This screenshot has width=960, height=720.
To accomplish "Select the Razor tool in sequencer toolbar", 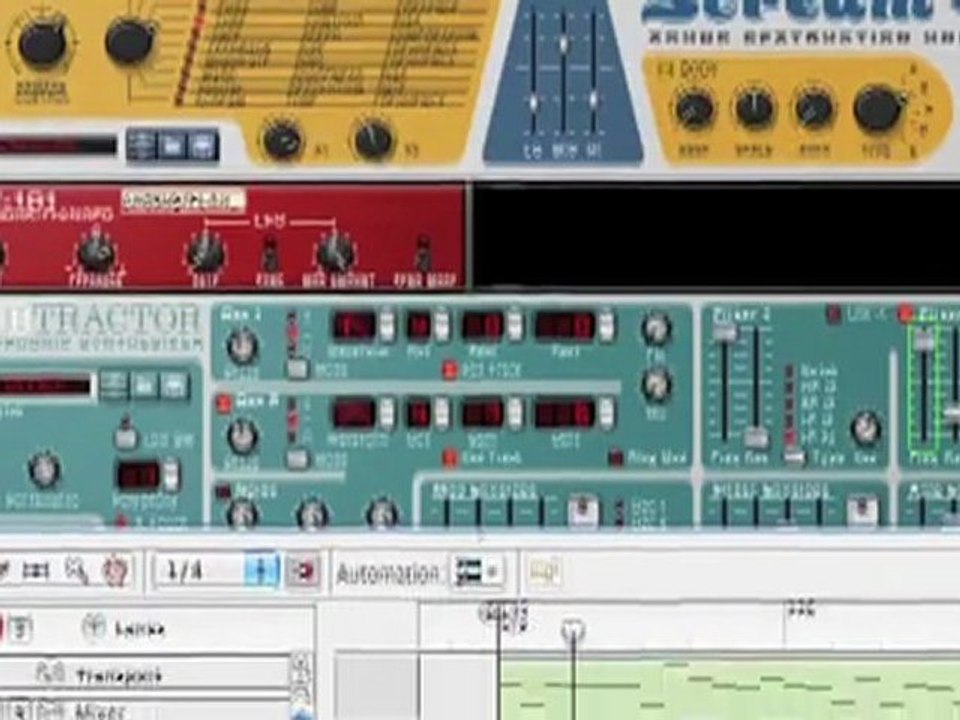I will (36, 571).
